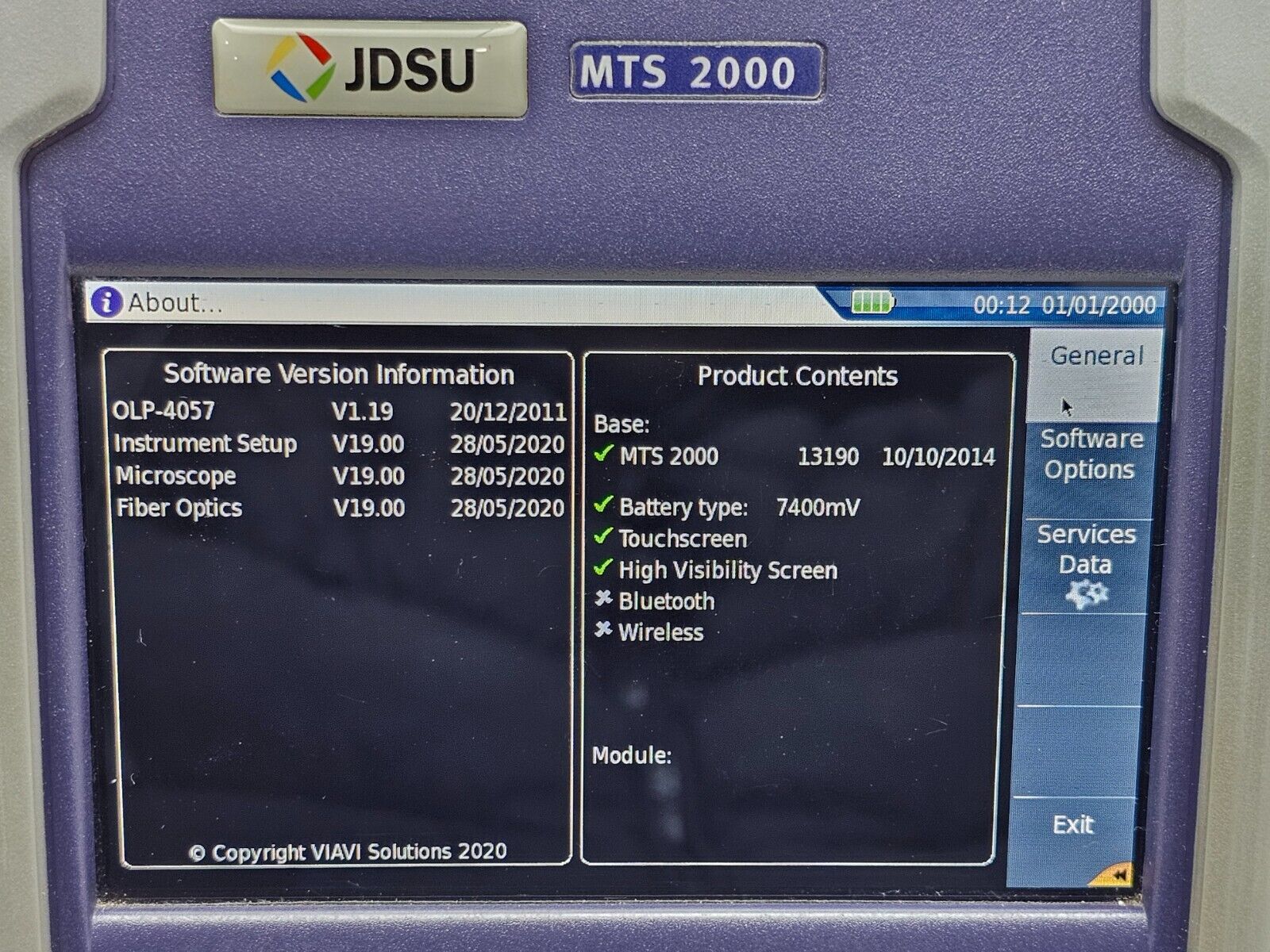
Task: Click the Wireless option label
Action: pos(660,632)
